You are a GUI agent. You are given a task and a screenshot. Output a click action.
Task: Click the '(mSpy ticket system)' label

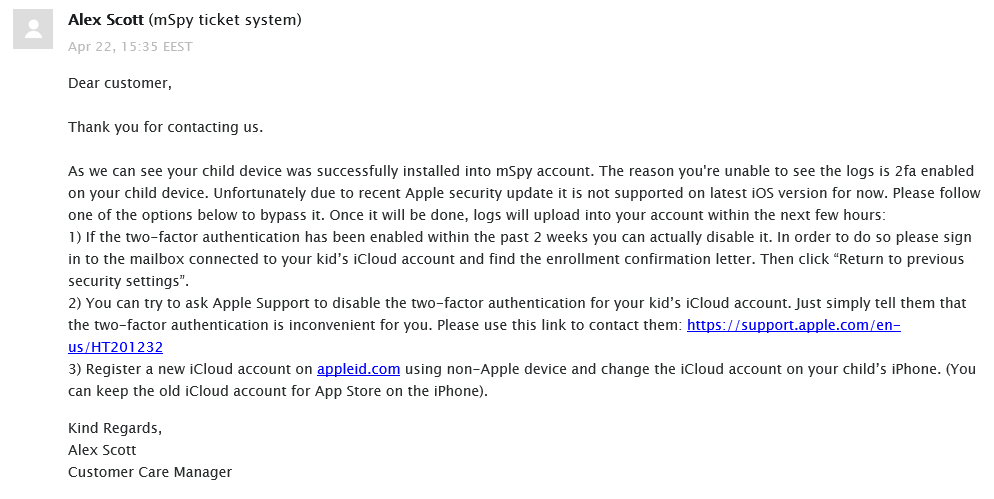[225, 20]
